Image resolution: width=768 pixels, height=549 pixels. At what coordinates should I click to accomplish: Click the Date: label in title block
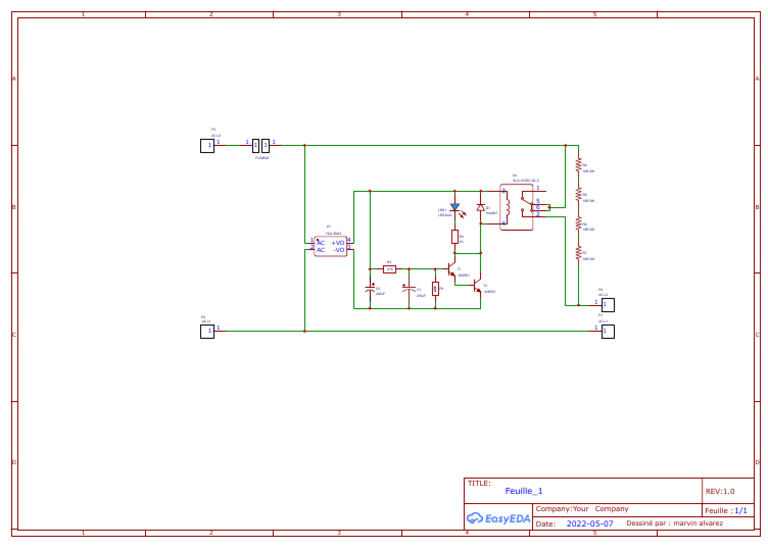[546, 524]
